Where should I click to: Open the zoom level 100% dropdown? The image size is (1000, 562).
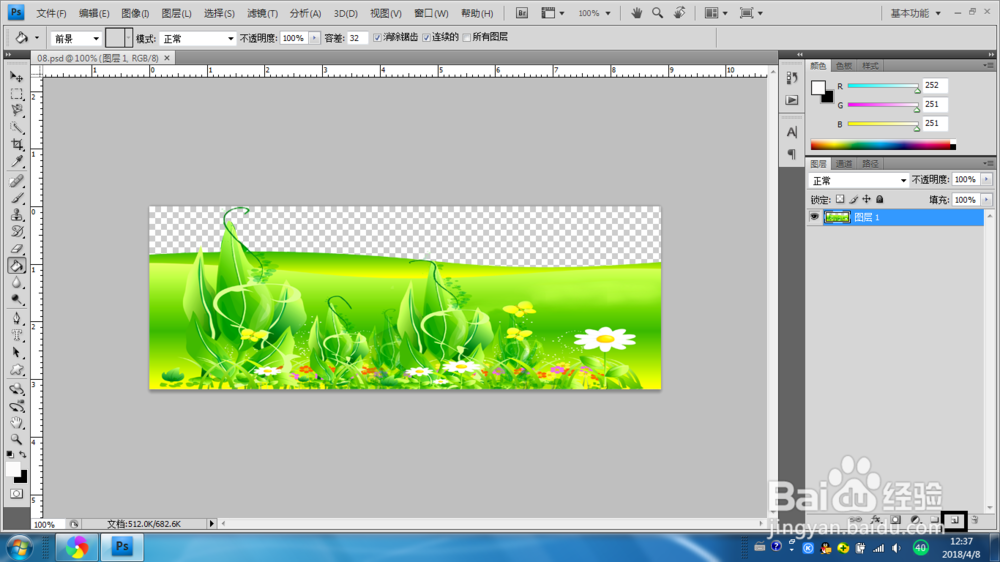[x=594, y=13]
